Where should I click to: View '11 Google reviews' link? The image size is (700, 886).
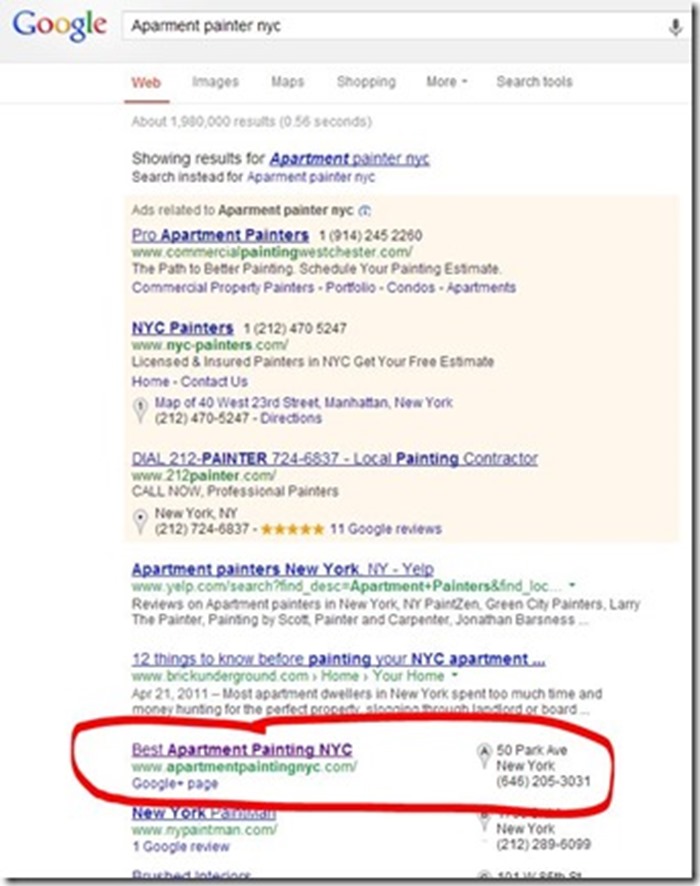386,529
